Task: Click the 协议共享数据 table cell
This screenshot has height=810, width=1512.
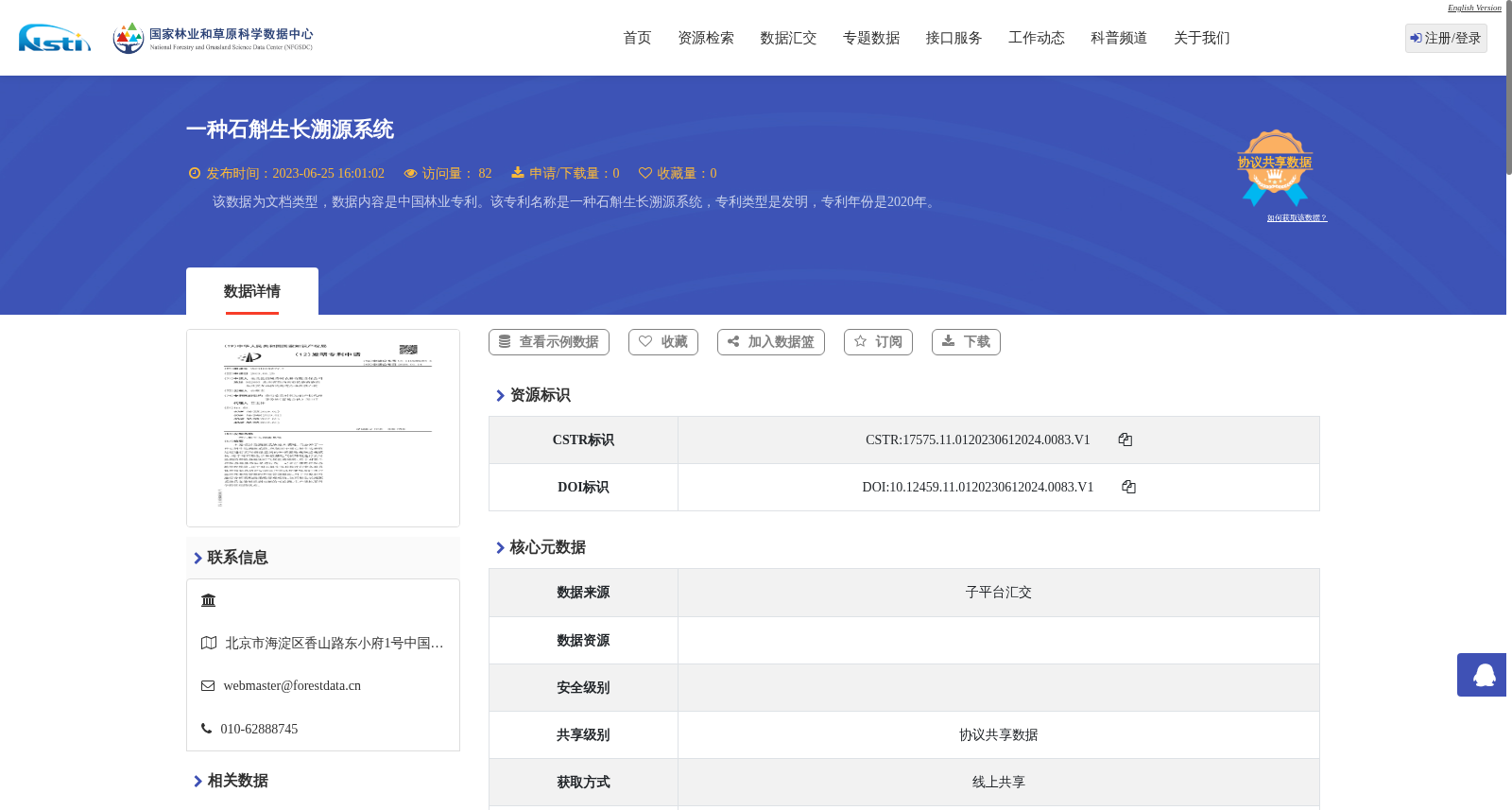Action: [x=999, y=735]
